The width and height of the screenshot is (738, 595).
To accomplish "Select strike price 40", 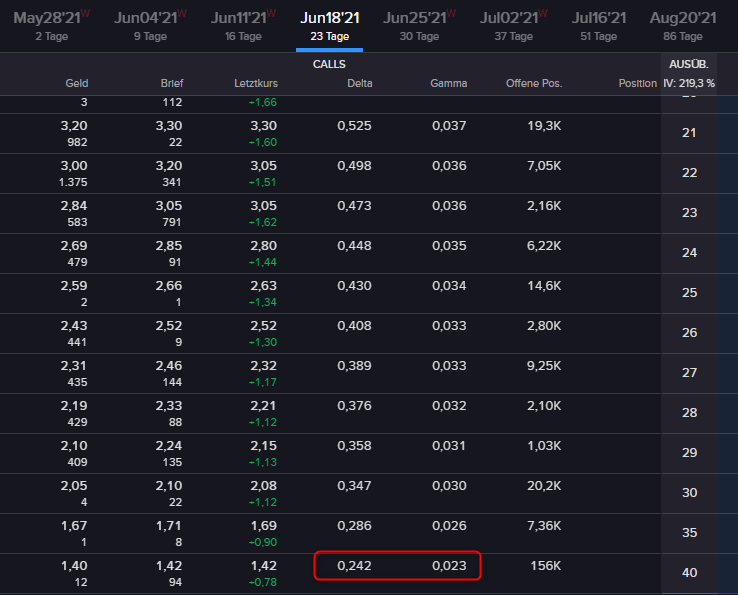I will 689,573.
